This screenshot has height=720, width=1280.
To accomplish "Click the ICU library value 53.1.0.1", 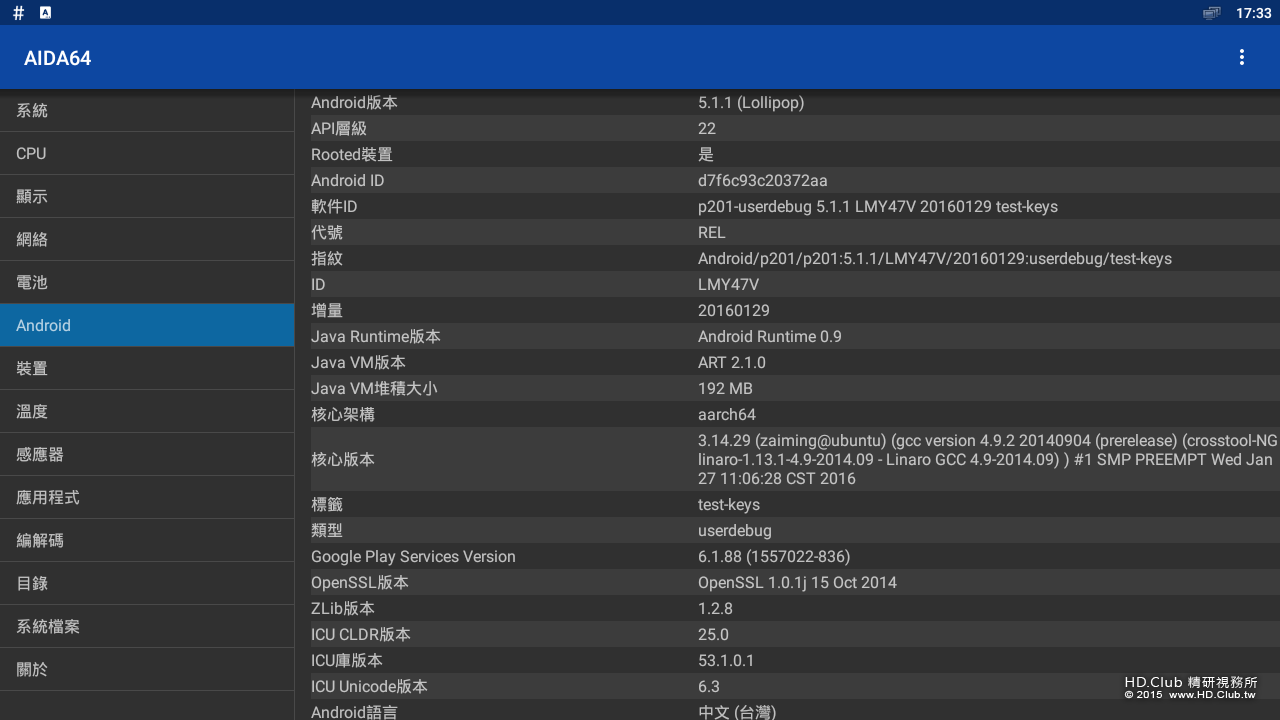I will click(x=726, y=660).
